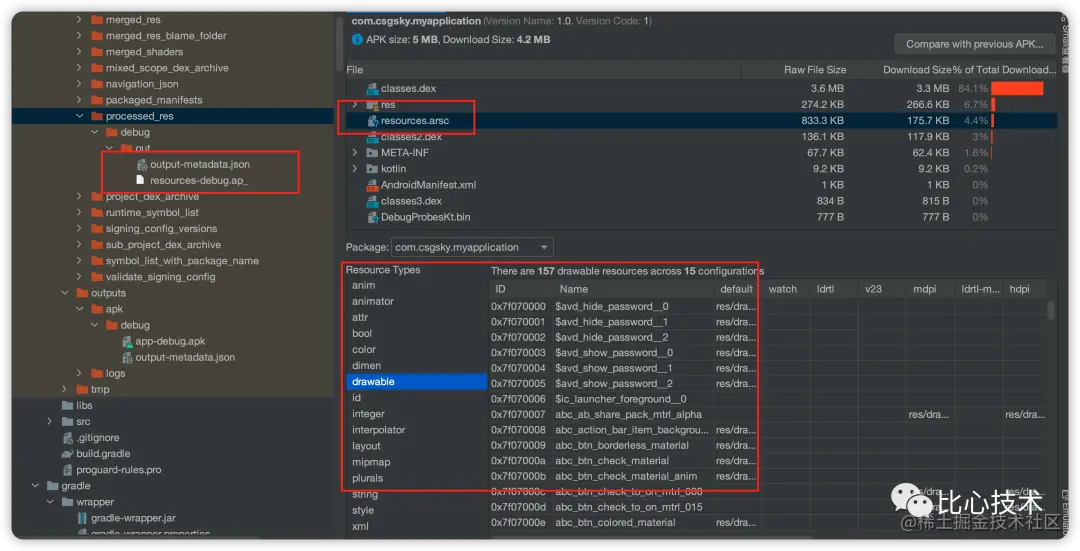Click the AndroidManifest.xml file icon
This screenshot has height=551, width=1080.
pyautogui.click(x=373, y=185)
